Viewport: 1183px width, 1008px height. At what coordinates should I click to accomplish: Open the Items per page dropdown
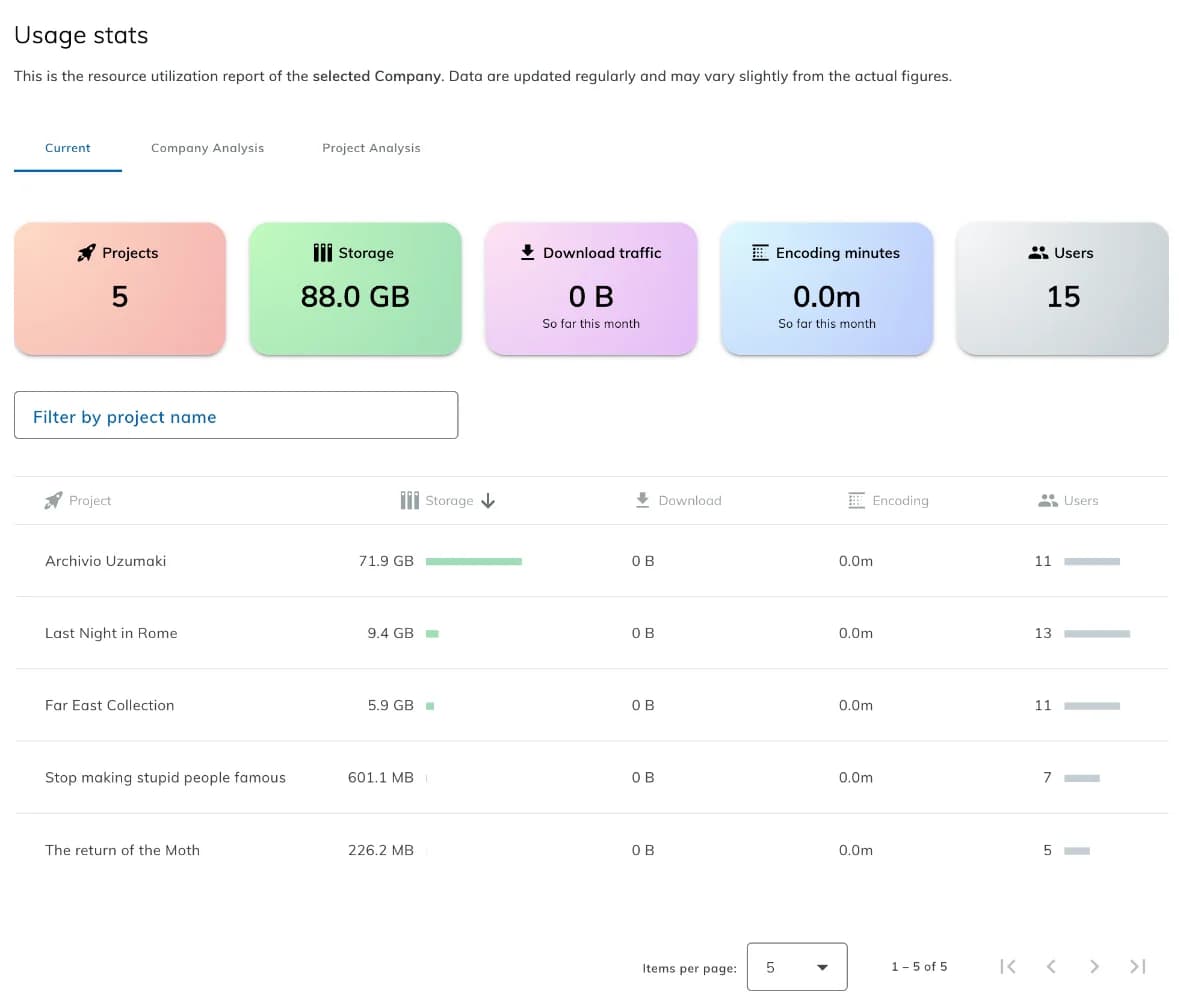(x=797, y=967)
